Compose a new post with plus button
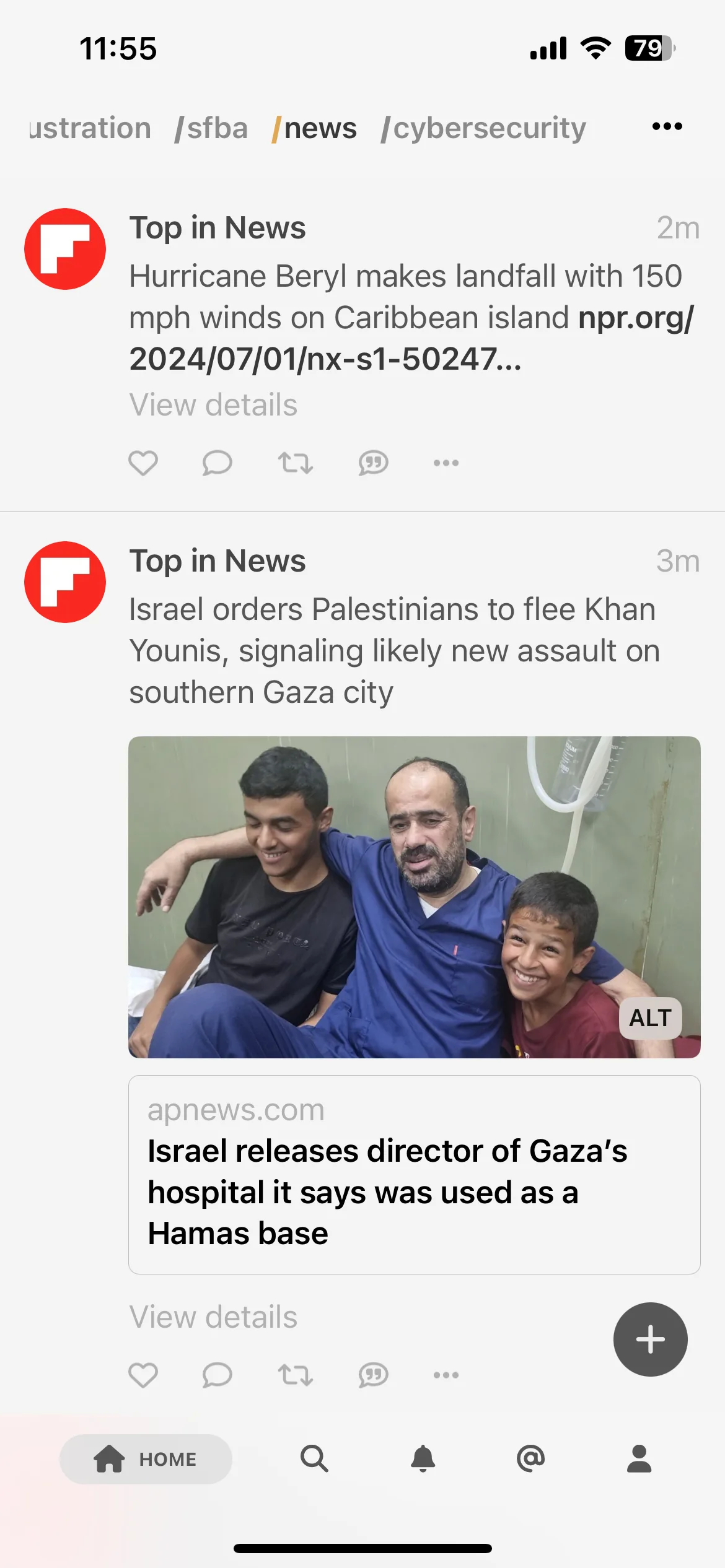The image size is (725, 1568). (x=651, y=1339)
